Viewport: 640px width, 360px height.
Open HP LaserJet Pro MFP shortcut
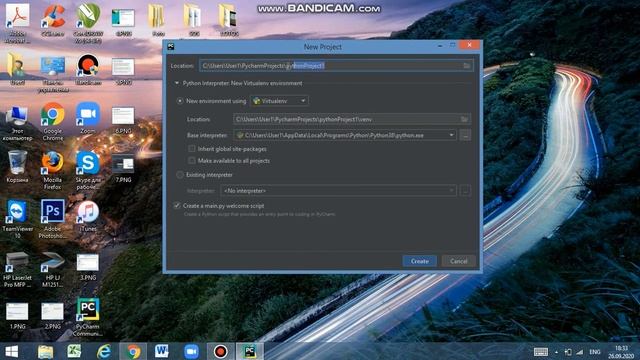tap(18, 269)
